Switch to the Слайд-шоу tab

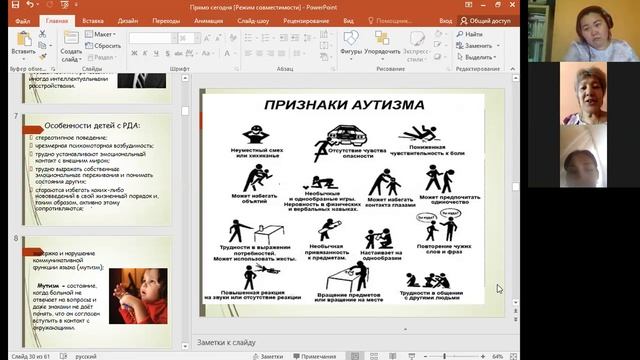tap(253, 21)
